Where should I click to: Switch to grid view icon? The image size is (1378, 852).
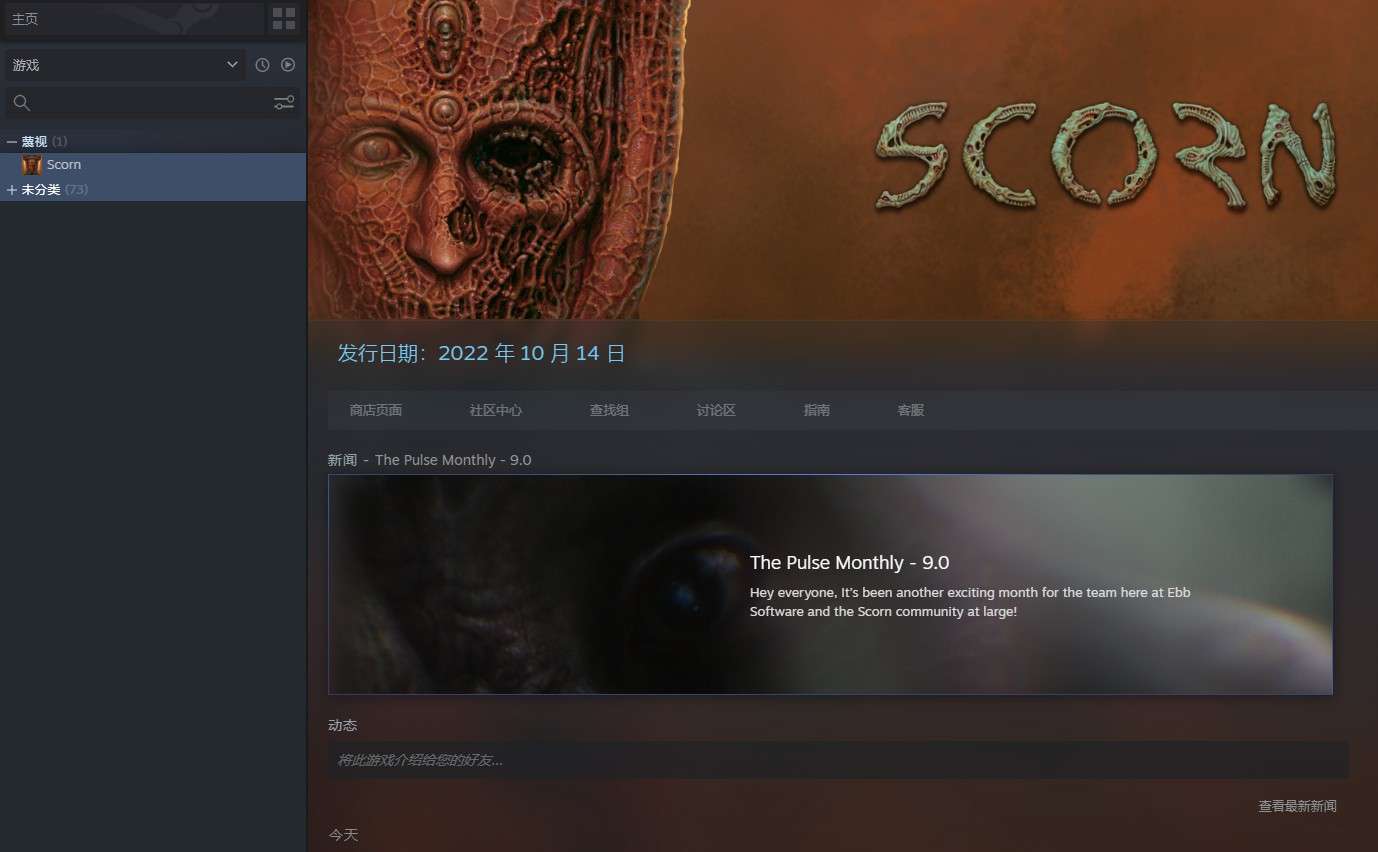(284, 19)
